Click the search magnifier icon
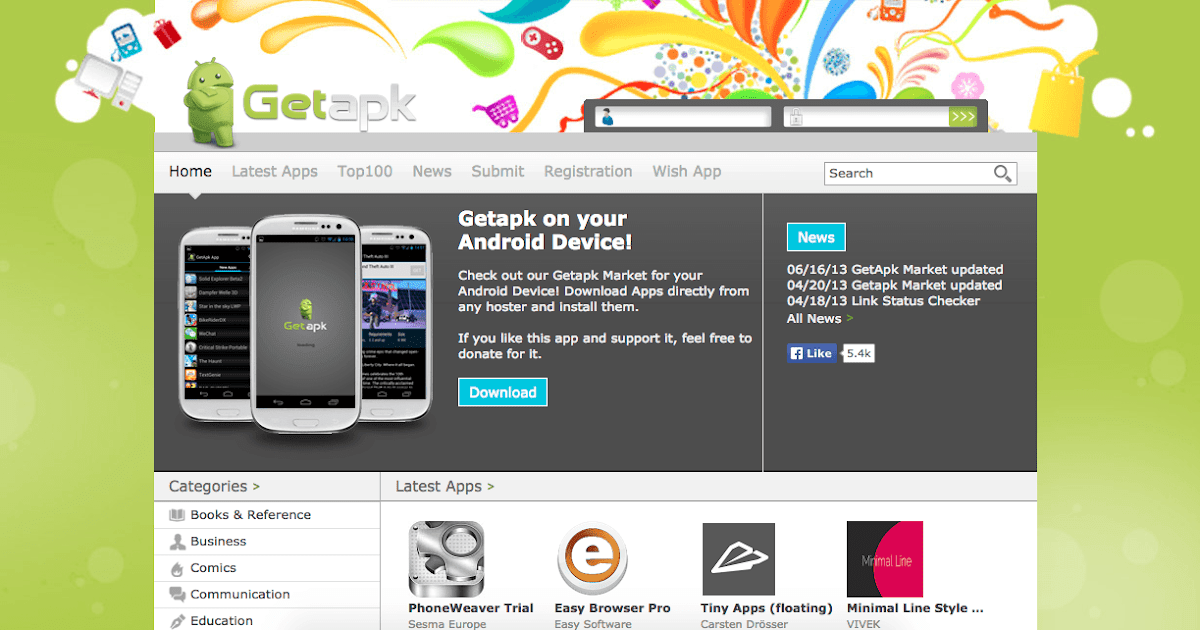Image resolution: width=1200 pixels, height=630 pixels. pyautogui.click(x=1002, y=173)
